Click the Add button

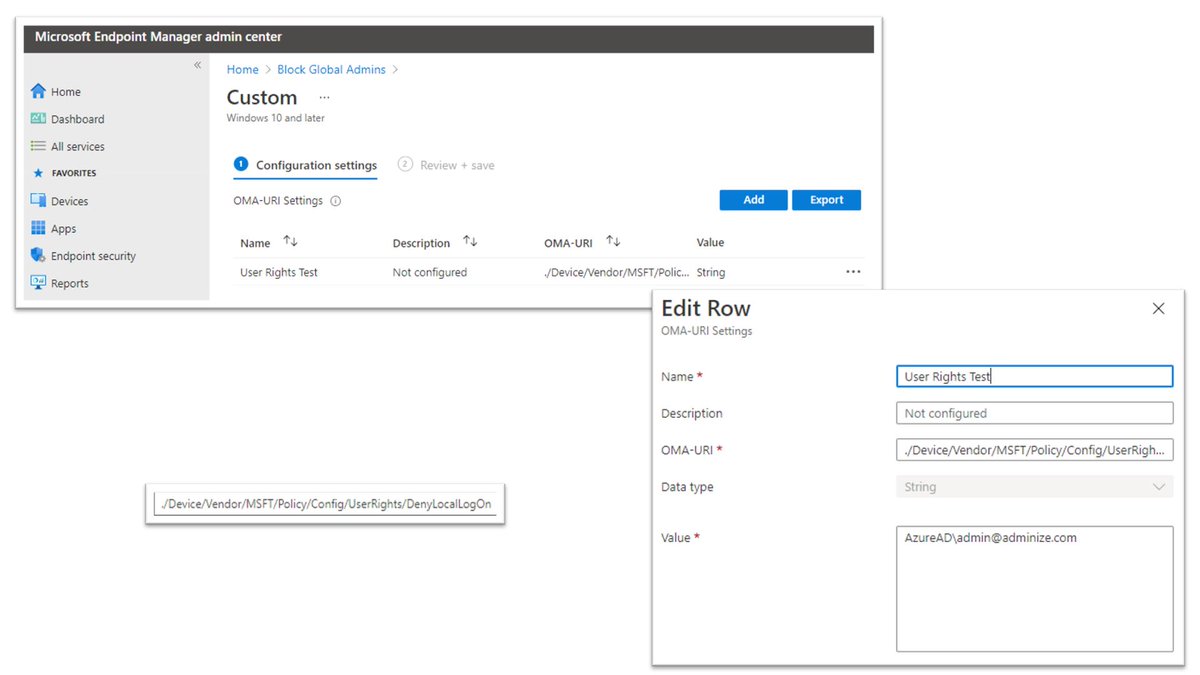(754, 200)
